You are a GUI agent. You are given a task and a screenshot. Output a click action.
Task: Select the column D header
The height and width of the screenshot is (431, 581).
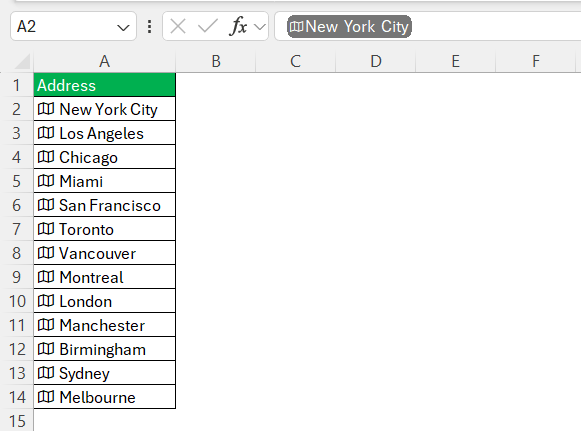[x=376, y=62]
